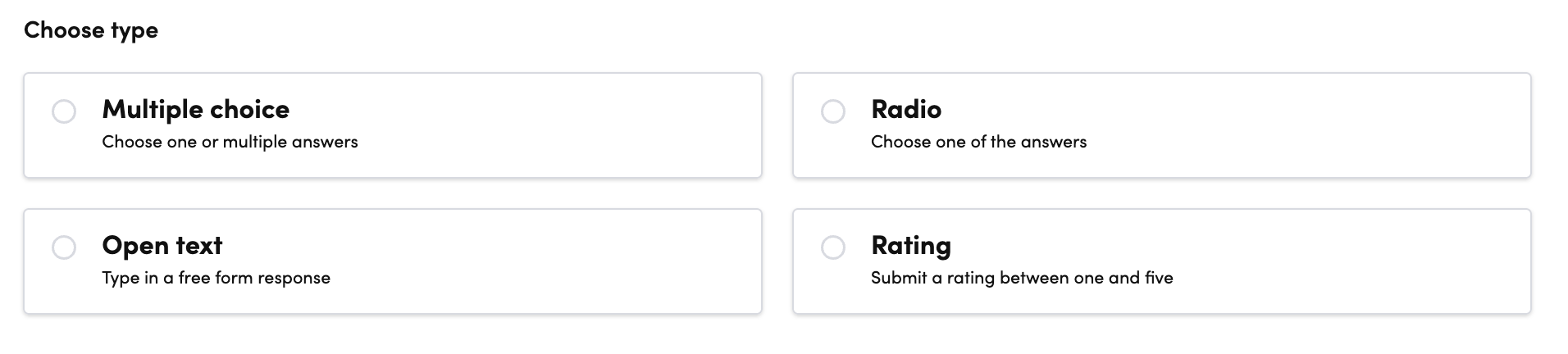Click empty space inside the Open text card

574,261
